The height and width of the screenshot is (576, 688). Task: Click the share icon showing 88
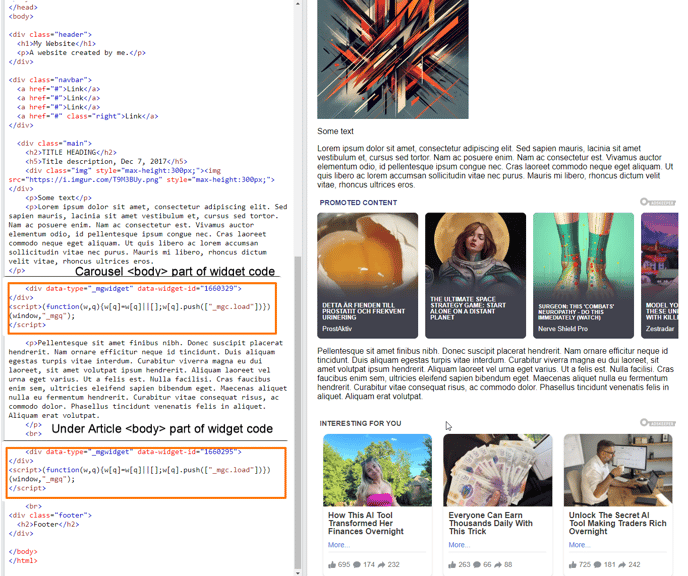[498, 565]
